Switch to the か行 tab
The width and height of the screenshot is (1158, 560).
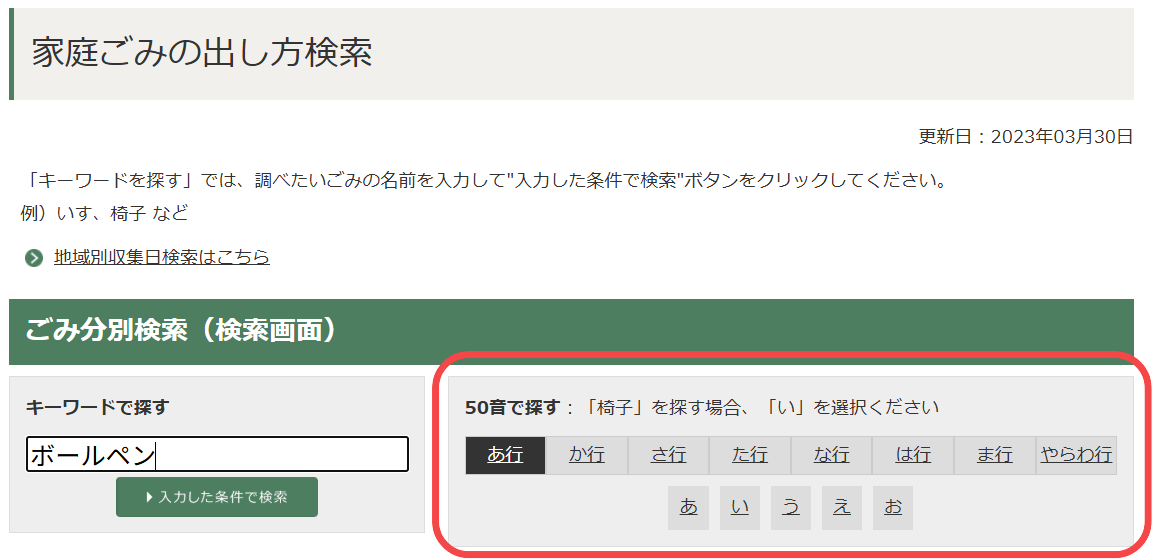click(x=587, y=455)
